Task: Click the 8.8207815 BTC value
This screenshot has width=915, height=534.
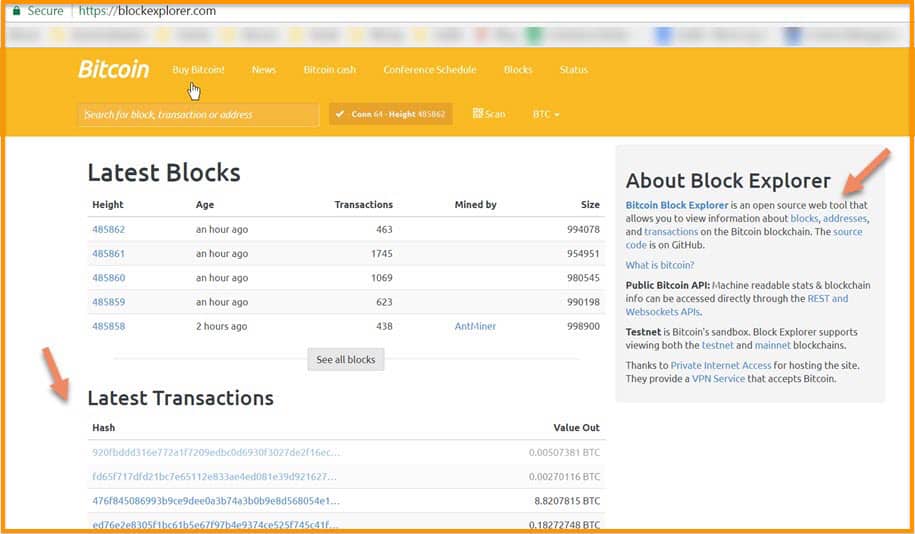Action: [567, 501]
